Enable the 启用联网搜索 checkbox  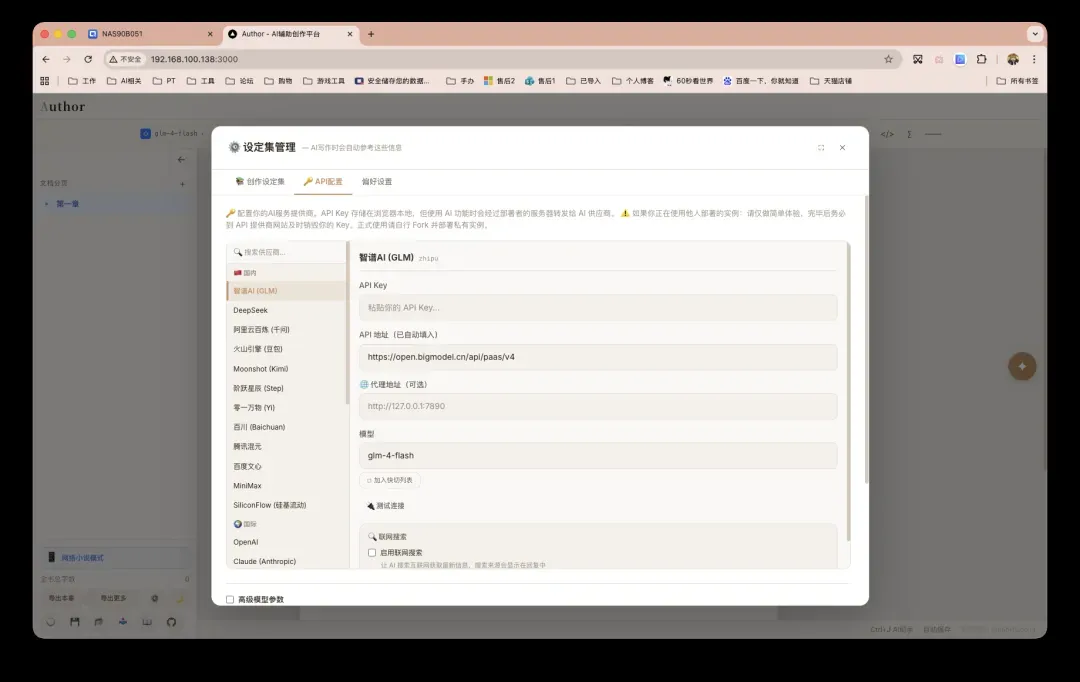372,552
